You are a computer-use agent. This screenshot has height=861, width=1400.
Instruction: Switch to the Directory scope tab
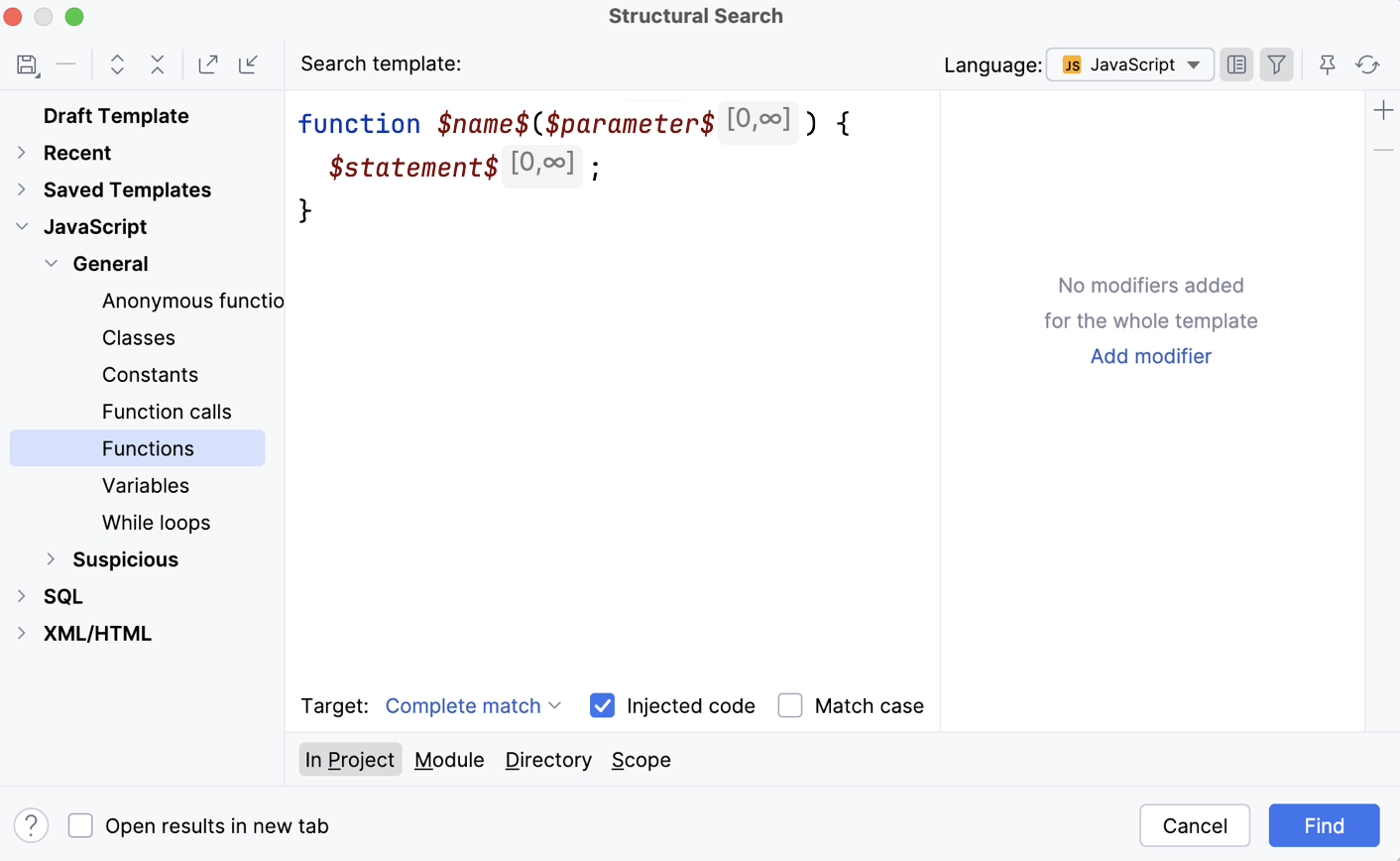[547, 759]
